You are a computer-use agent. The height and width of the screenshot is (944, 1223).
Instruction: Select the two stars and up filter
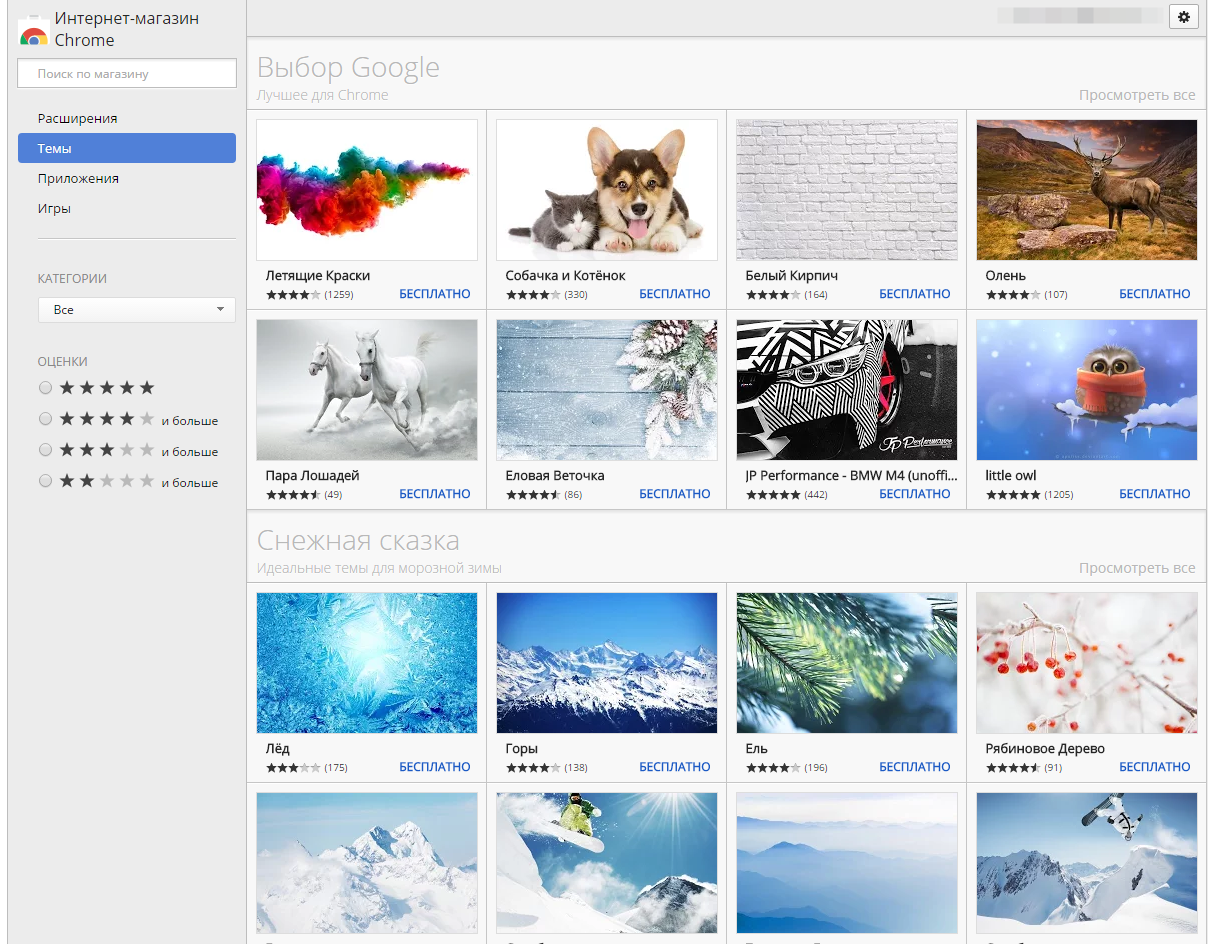pyautogui.click(x=46, y=481)
